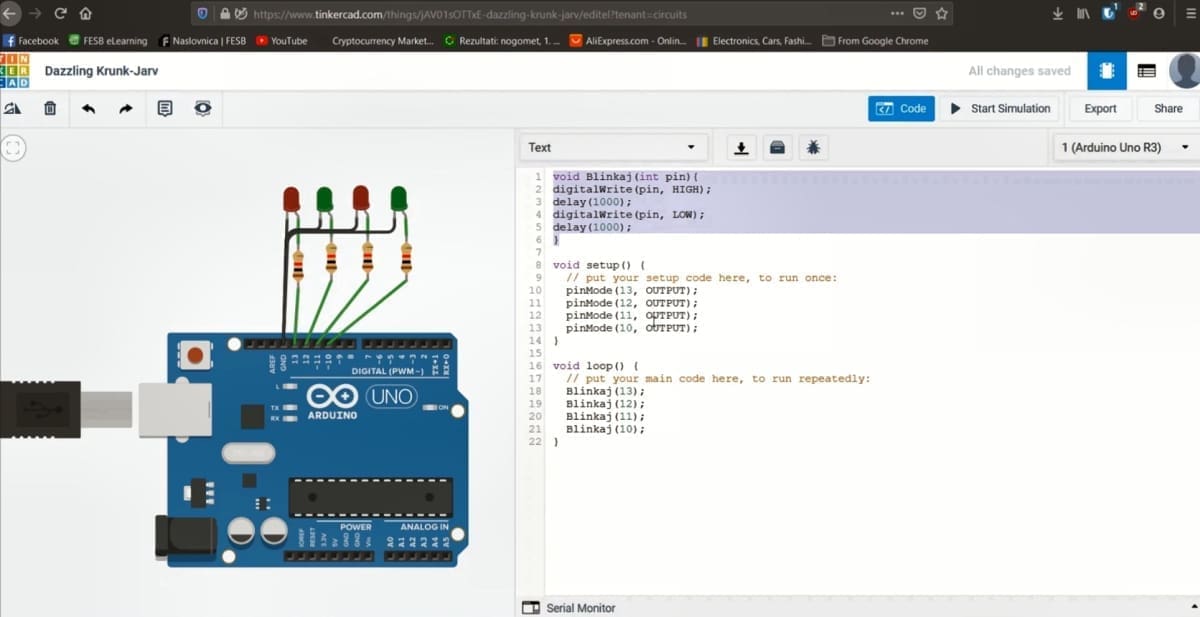Open the FESB eLearning bookmark

(x=107, y=41)
